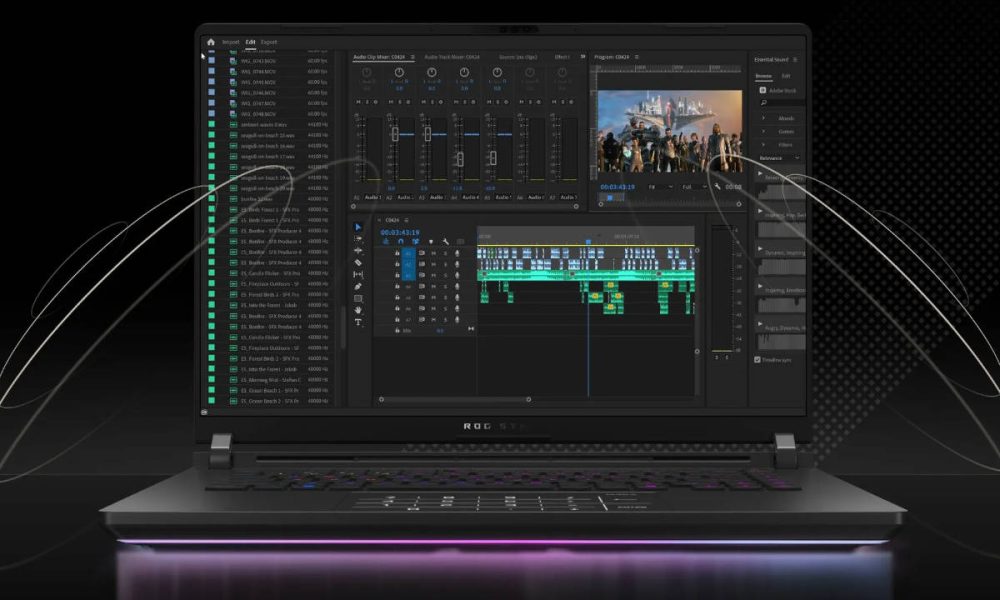1000x600 pixels.
Task: Click the Program monitor settings wrench icon
Action: pyautogui.click(x=716, y=186)
